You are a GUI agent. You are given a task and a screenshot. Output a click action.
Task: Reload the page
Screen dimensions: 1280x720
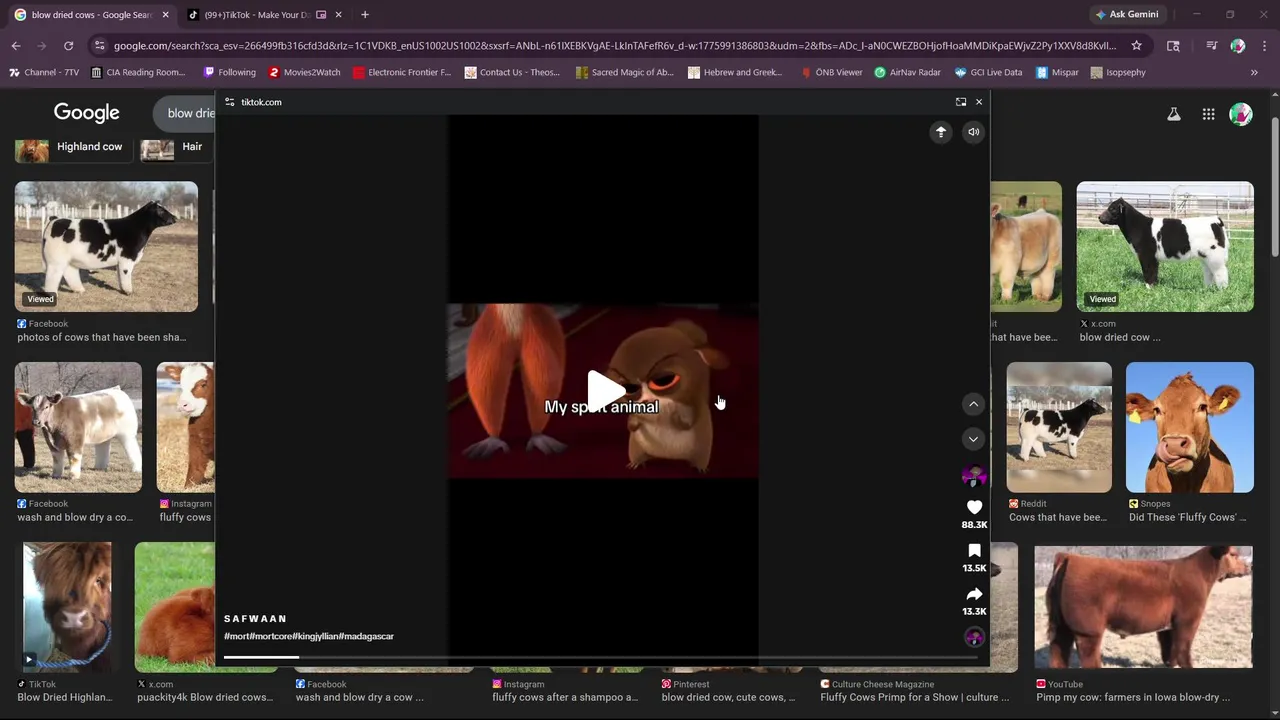click(68, 46)
